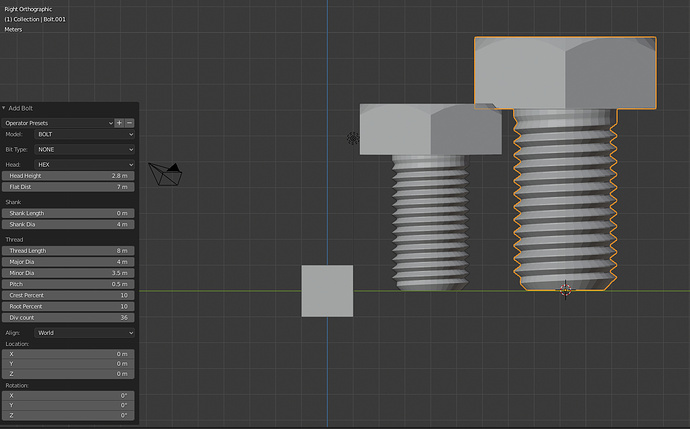Viewport: 690px width, 429px height.
Task: Click the Rotation Y field
Action: [68, 405]
